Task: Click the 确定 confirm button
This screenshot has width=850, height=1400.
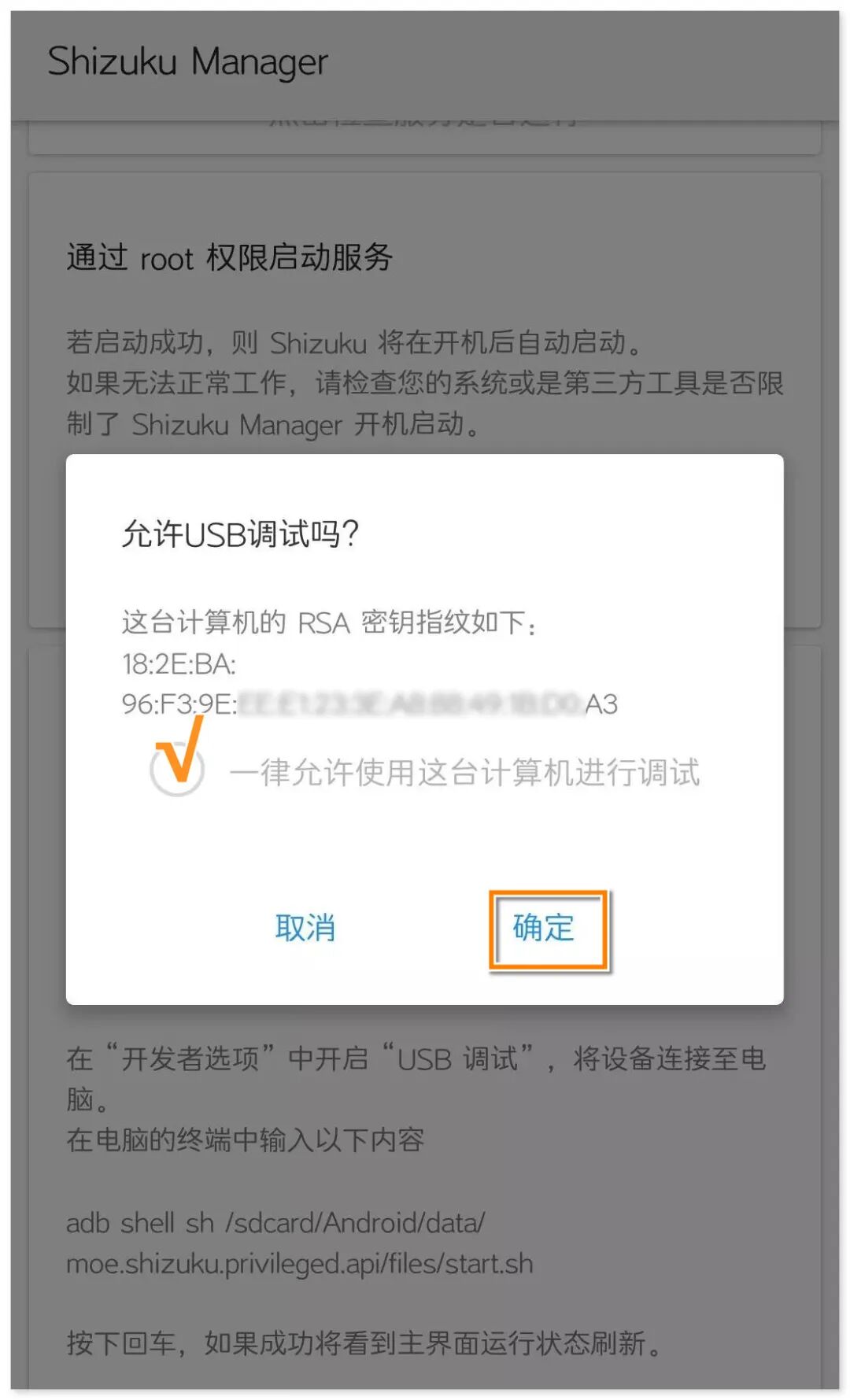Action: point(543,928)
